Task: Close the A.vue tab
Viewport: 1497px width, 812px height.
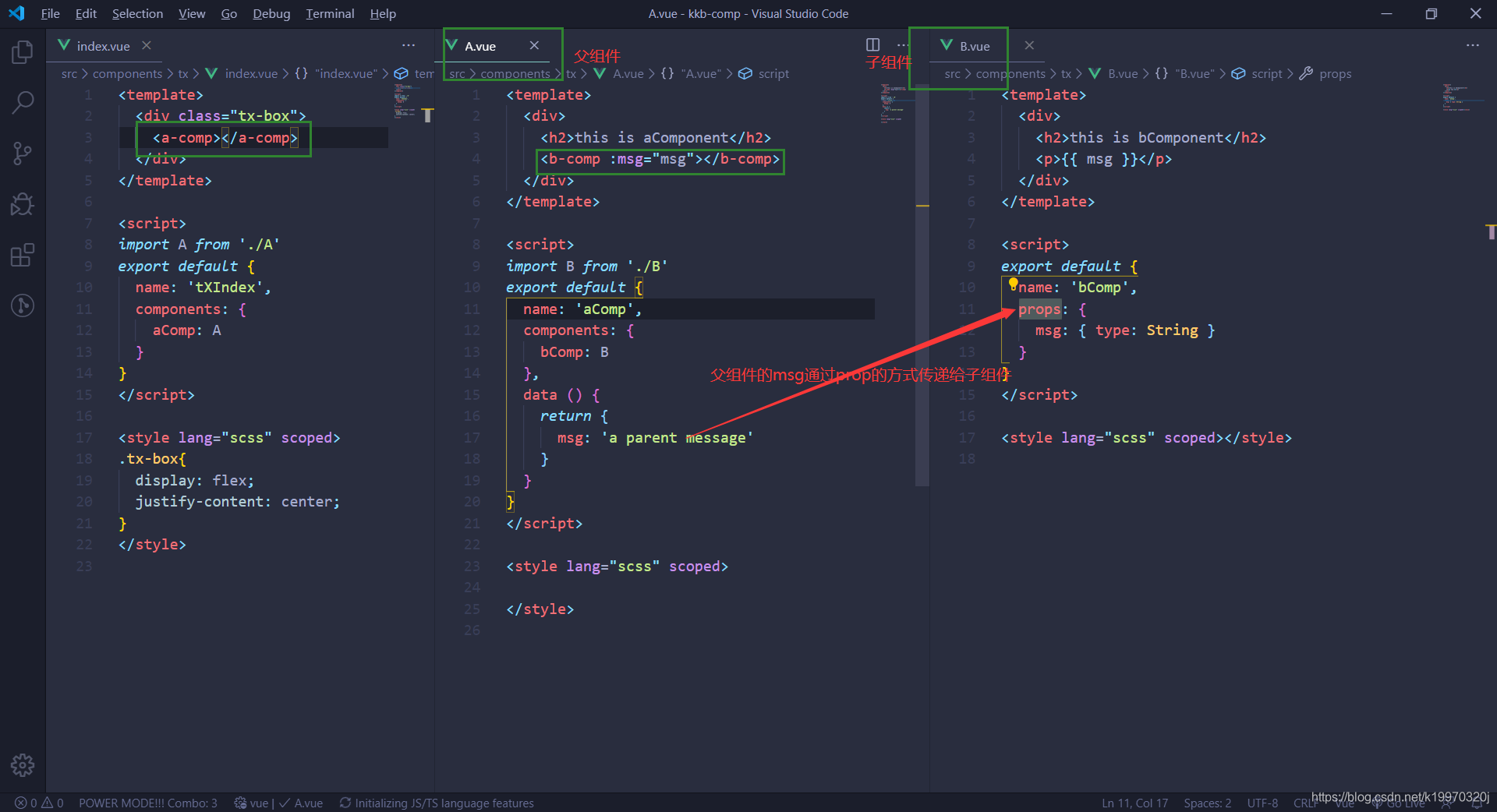Action: point(534,45)
